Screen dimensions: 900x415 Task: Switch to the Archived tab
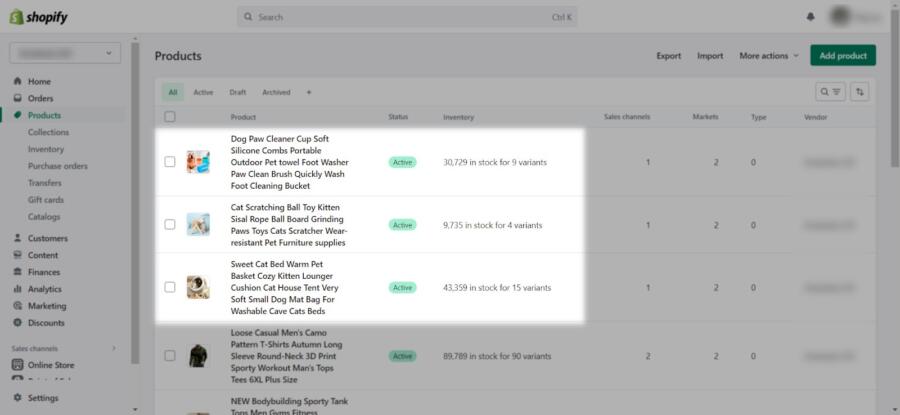(276, 92)
